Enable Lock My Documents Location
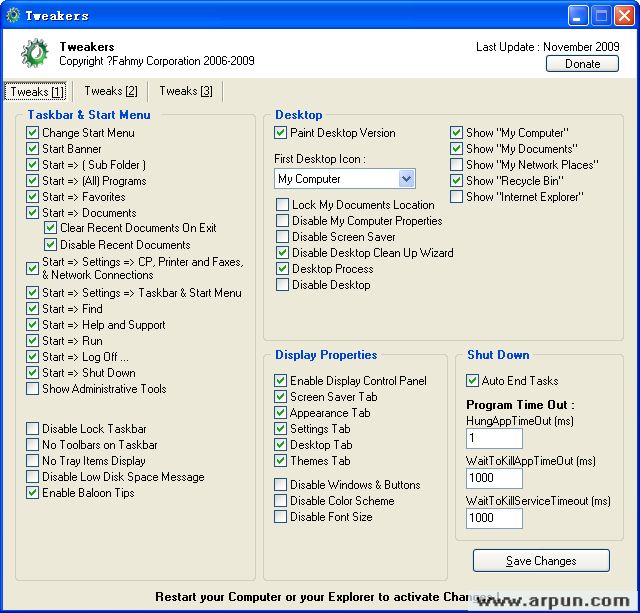The height and width of the screenshot is (613, 640). tap(282, 204)
